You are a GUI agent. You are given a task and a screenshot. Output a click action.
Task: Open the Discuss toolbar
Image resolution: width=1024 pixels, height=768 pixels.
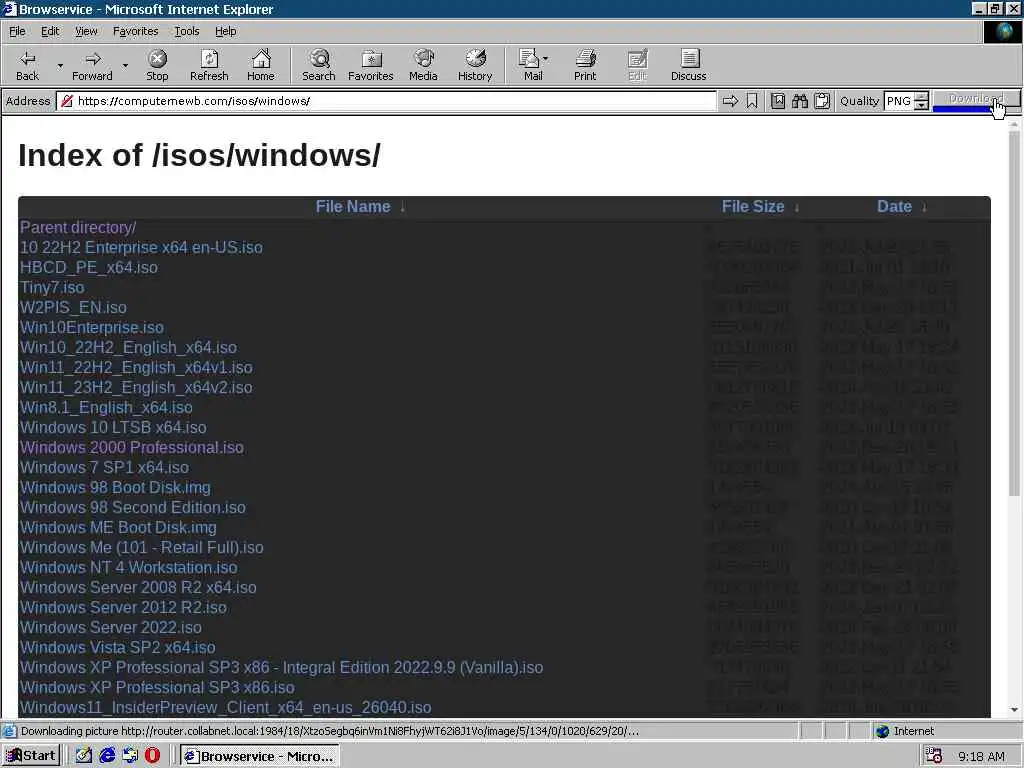[688, 65]
